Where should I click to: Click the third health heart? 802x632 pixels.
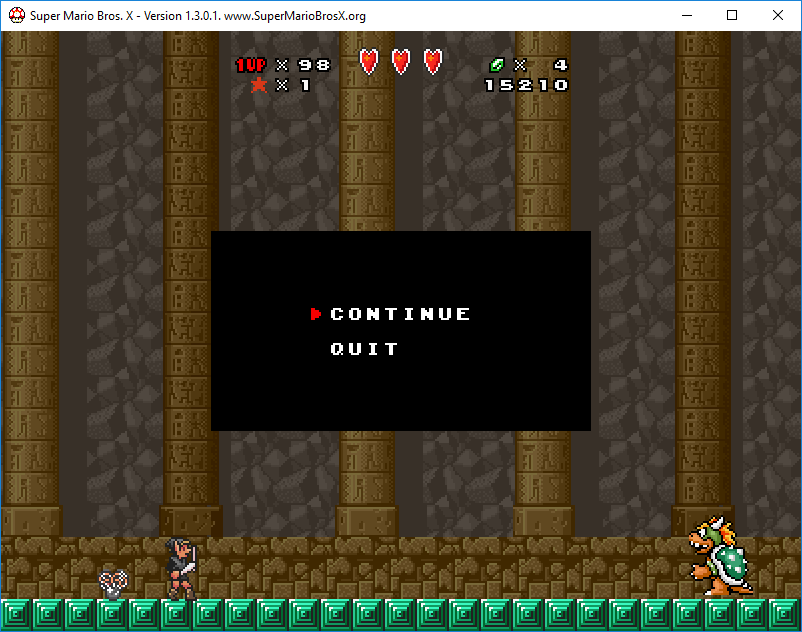[433, 62]
